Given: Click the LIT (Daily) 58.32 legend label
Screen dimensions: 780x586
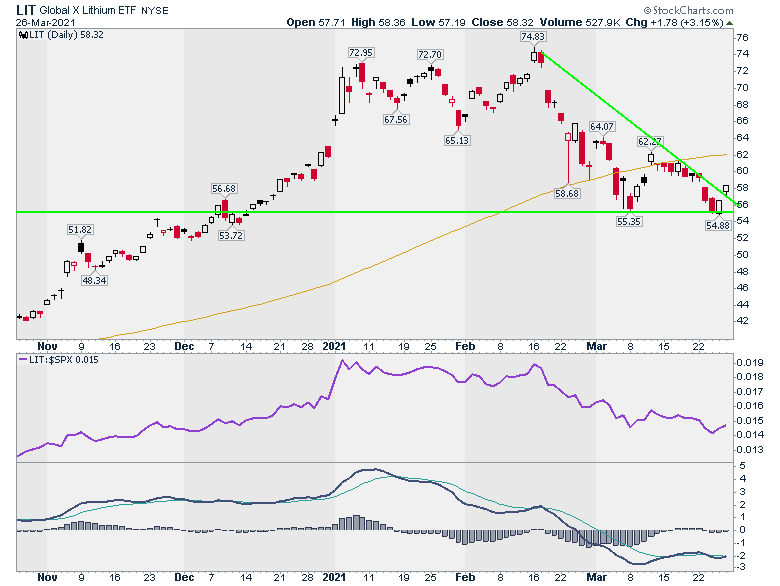Looking at the screenshot, I should (x=66, y=35).
